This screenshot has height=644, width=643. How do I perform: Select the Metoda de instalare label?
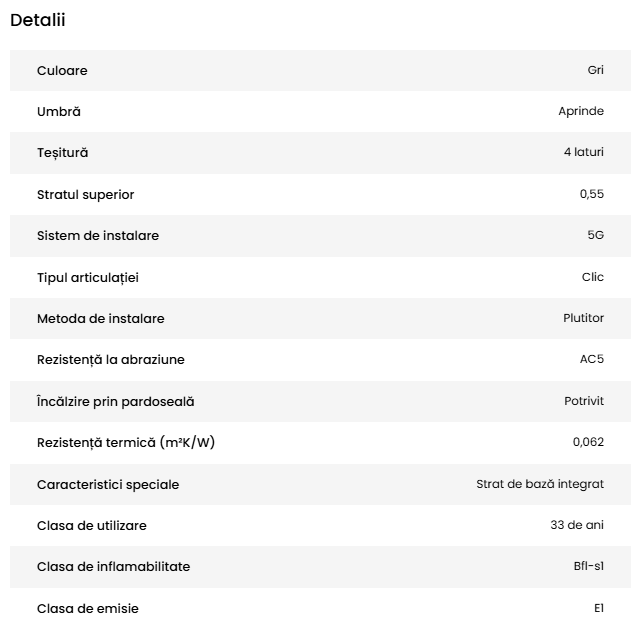pos(101,318)
